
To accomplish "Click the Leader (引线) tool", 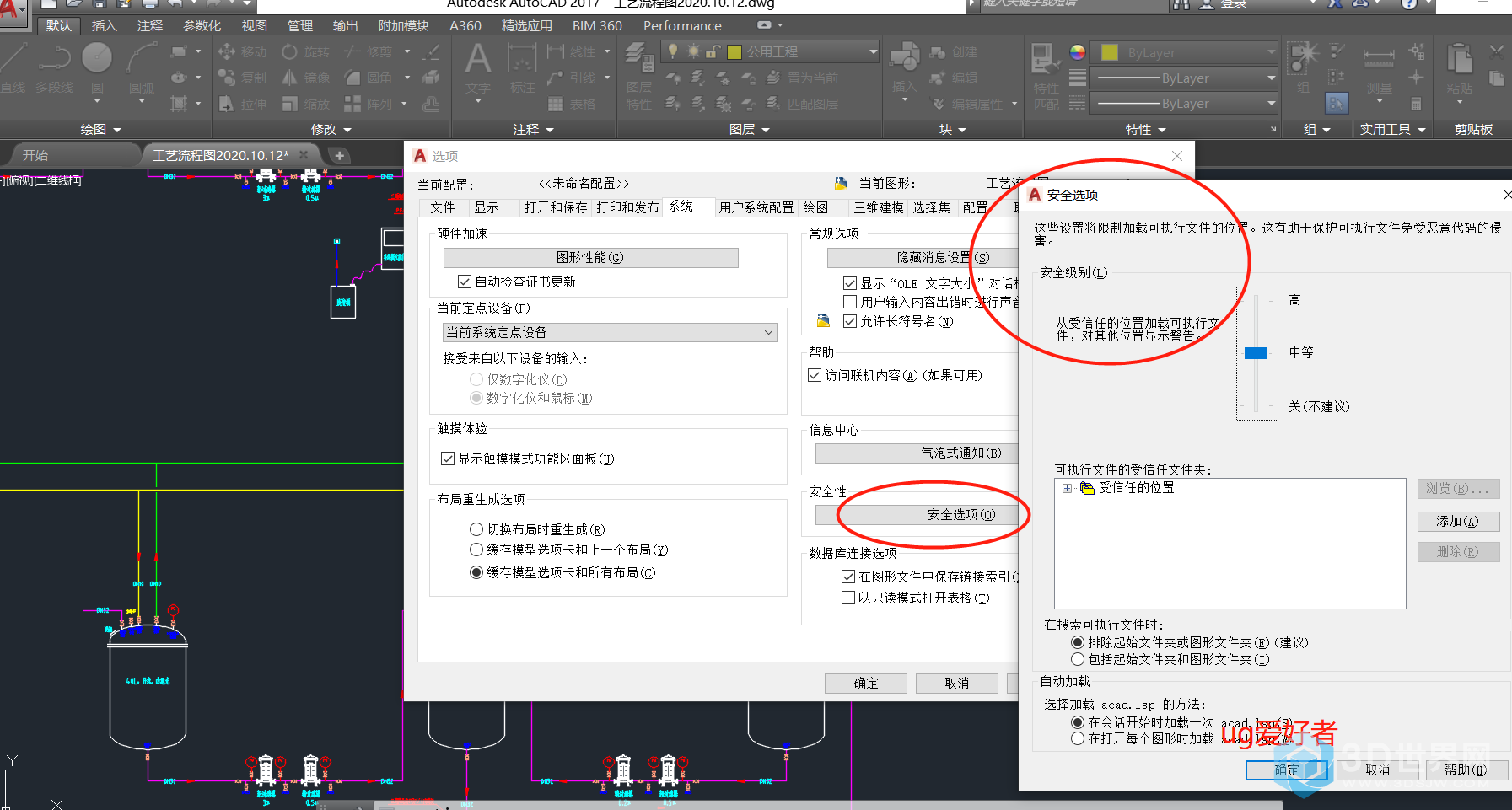I will pos(572,78).
